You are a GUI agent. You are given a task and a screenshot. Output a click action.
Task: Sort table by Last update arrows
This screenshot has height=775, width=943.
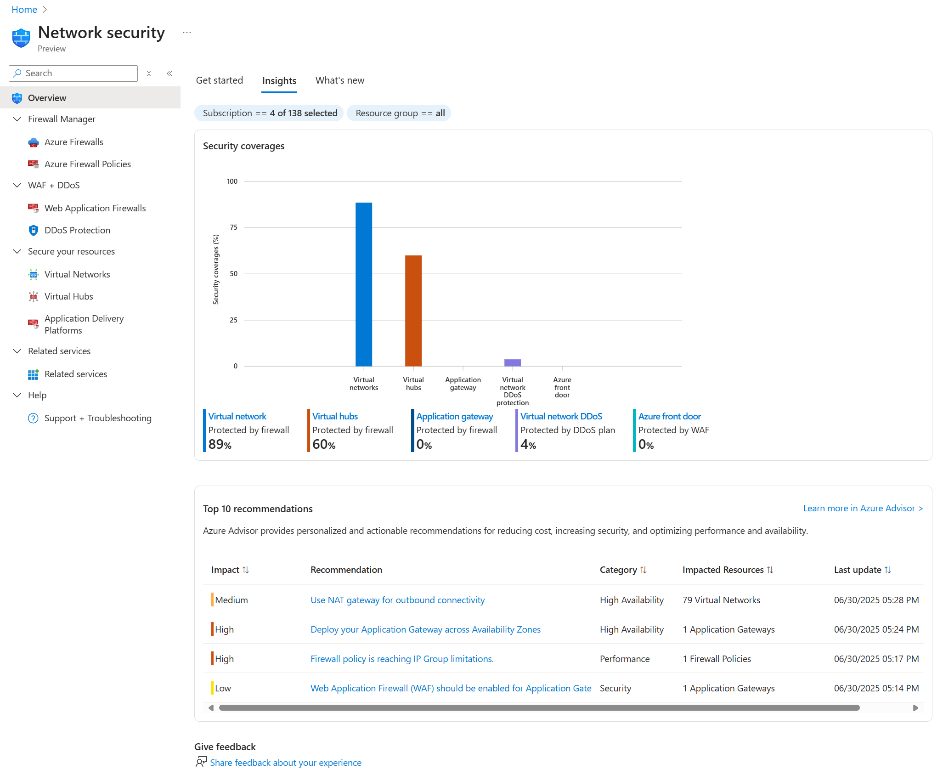pyautogui.click(x=888, y=570)
